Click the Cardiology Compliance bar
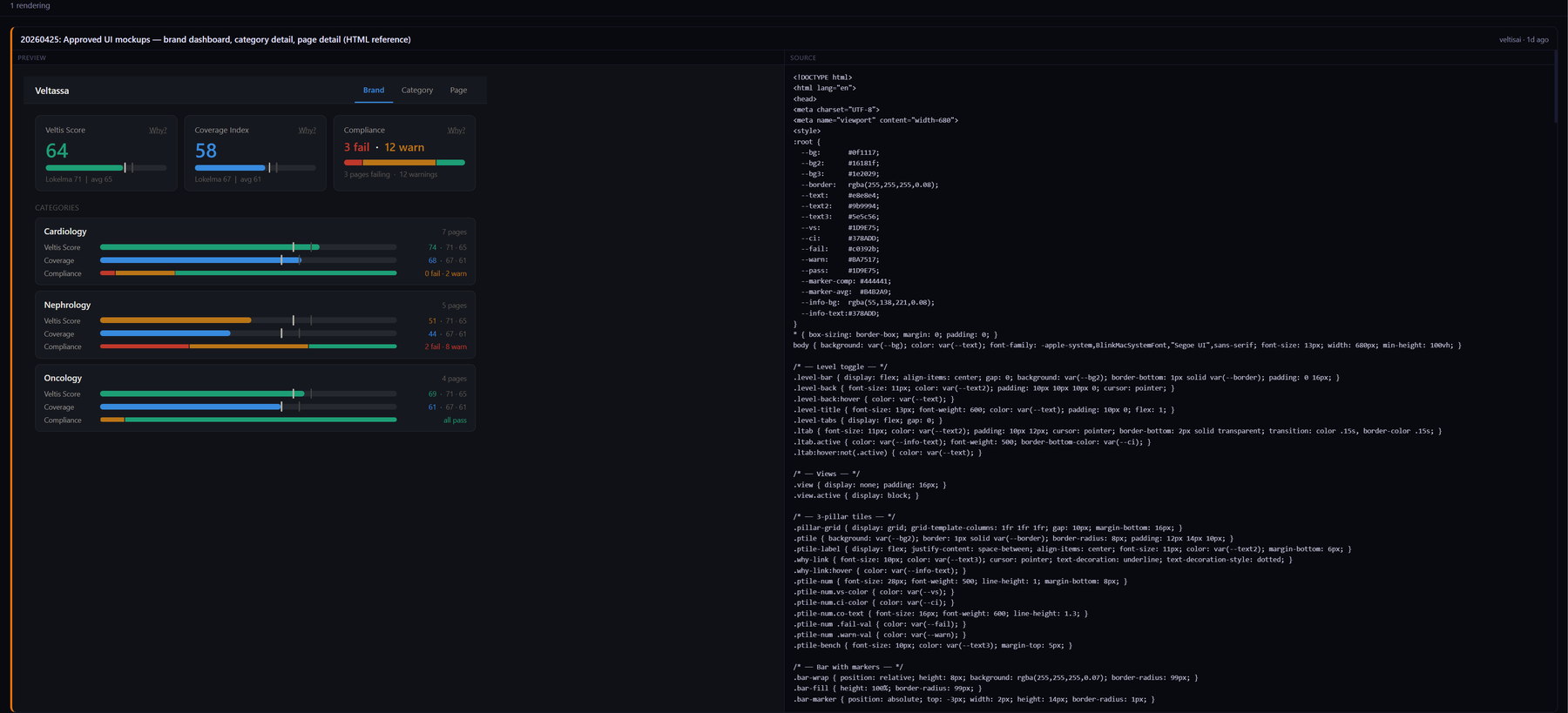The image size is (1568, 713). point(248,273)
